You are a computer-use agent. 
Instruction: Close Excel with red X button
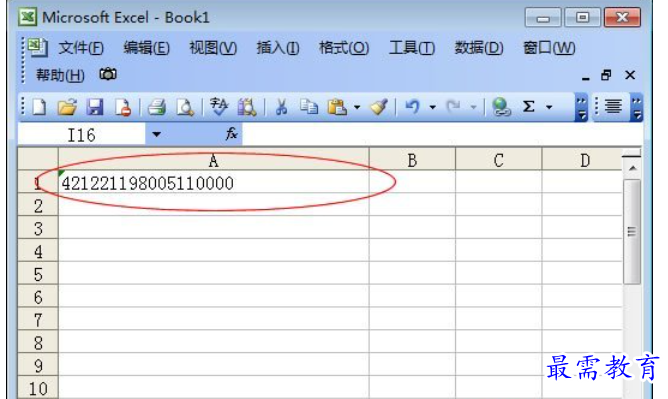622,17
